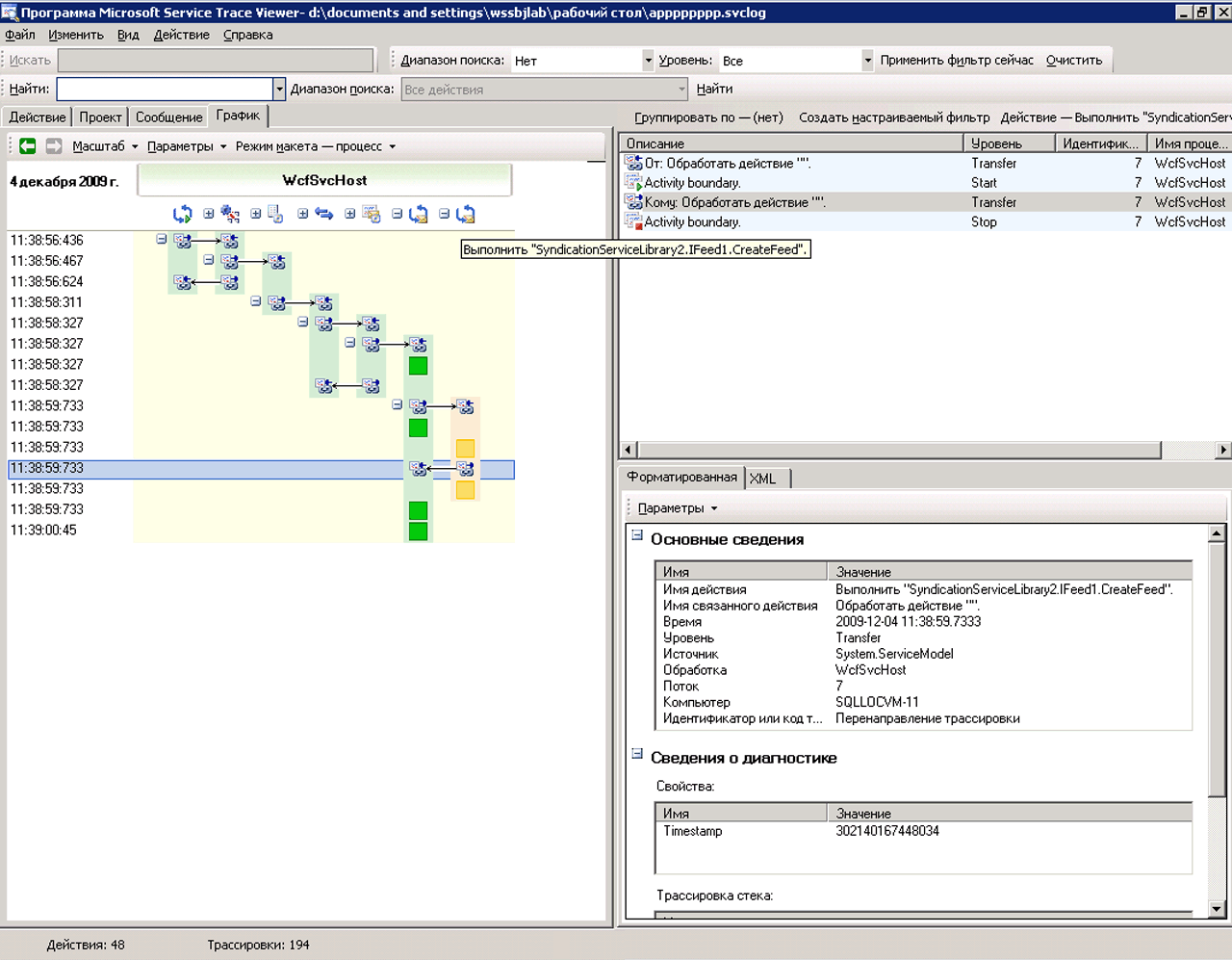Click the Activity boundary Stop row icon
Viewport: 1232px width, 960px height.
click(633, 221)
